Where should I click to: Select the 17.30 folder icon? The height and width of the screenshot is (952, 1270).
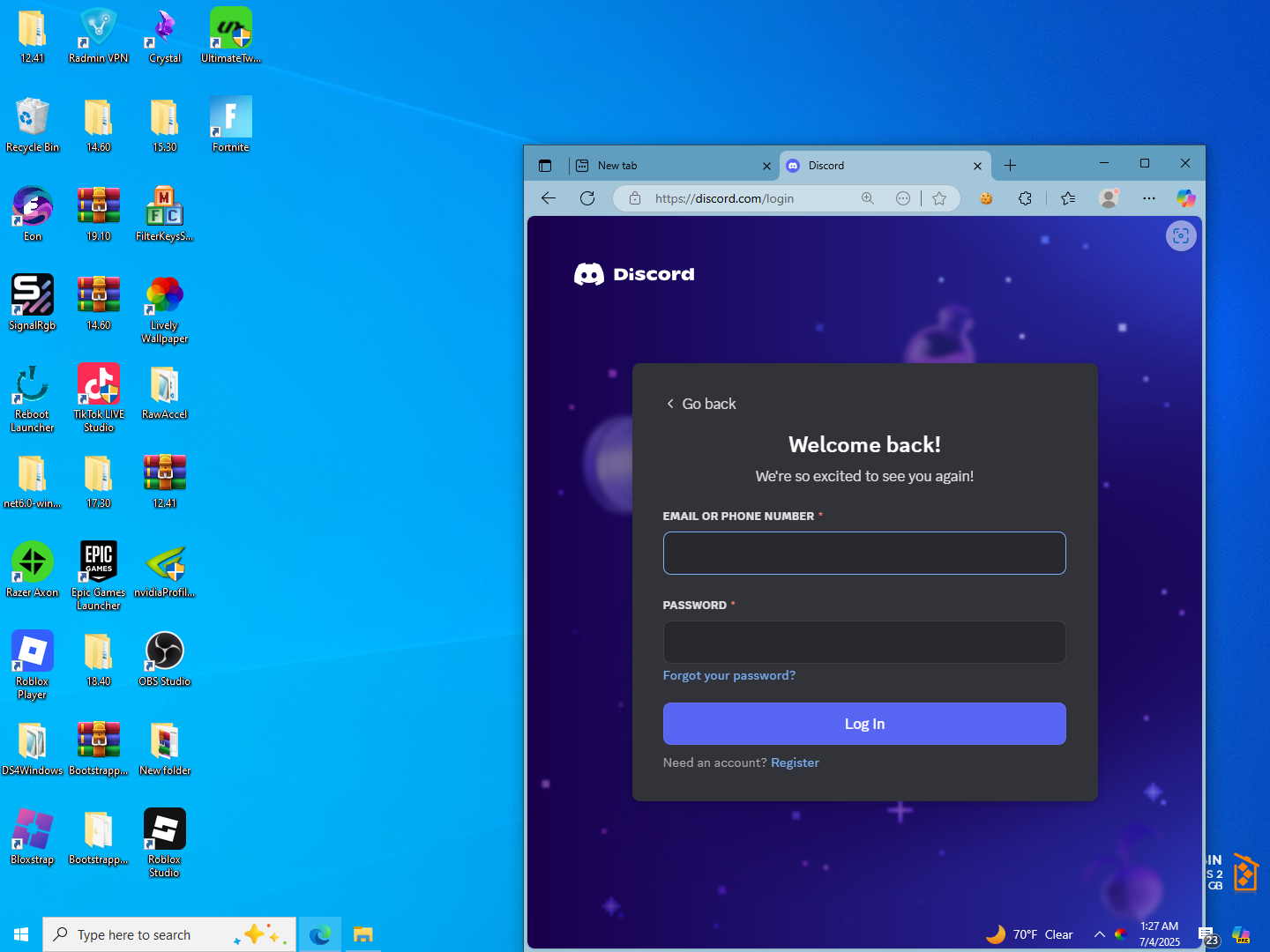pos(99,481)
